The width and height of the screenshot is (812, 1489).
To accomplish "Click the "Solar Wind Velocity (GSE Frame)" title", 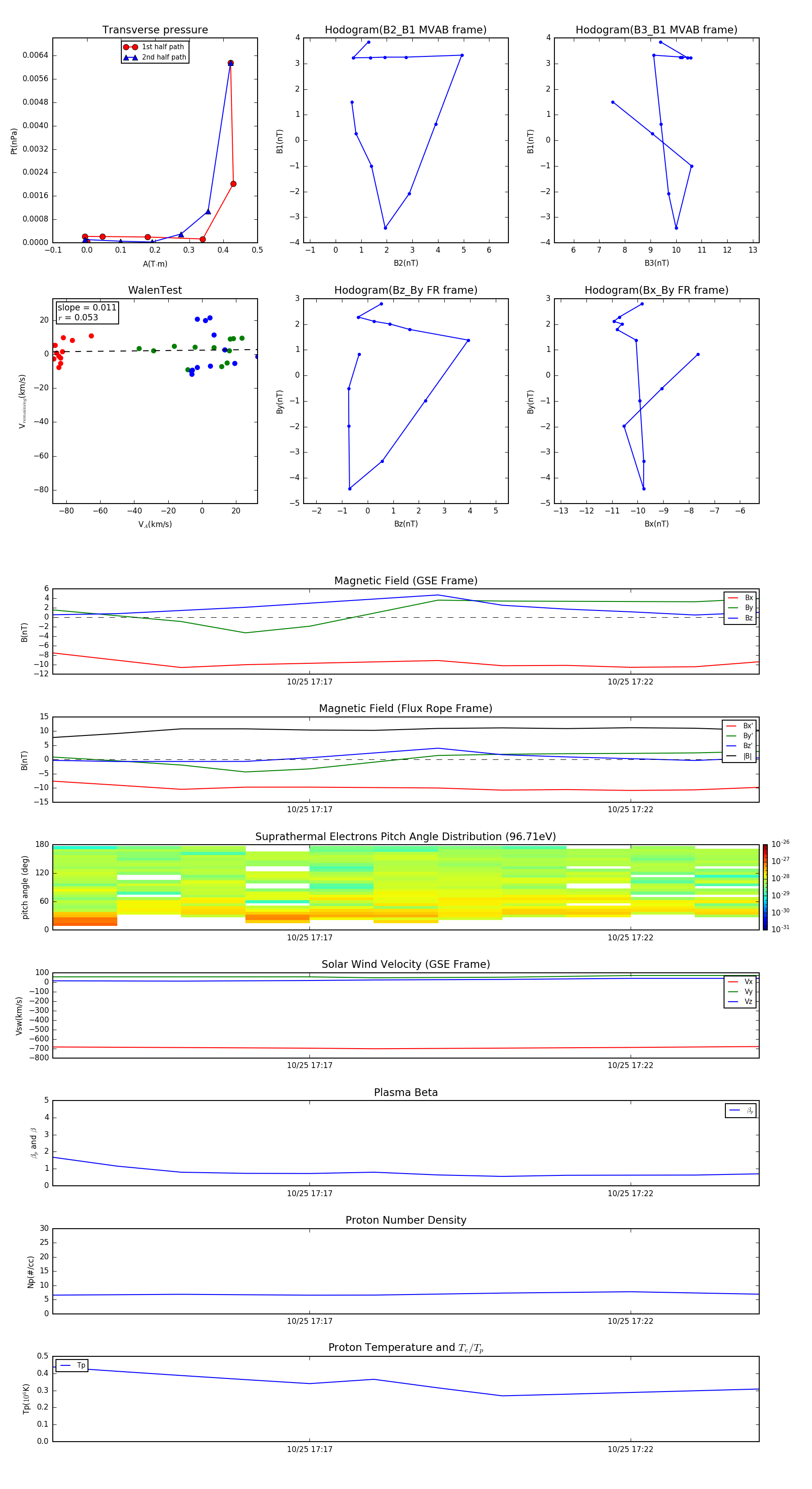I will 406,964.
